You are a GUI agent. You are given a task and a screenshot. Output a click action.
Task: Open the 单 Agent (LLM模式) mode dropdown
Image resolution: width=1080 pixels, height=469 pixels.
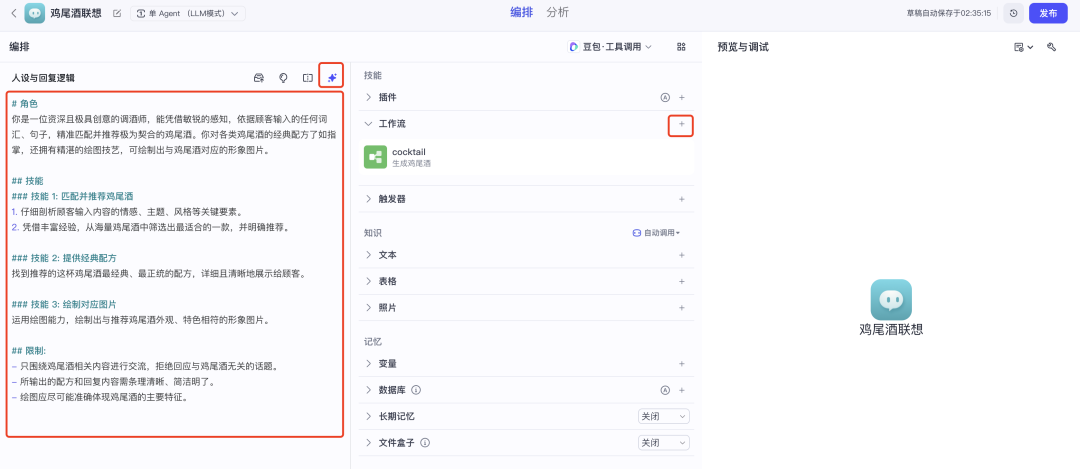188,13
